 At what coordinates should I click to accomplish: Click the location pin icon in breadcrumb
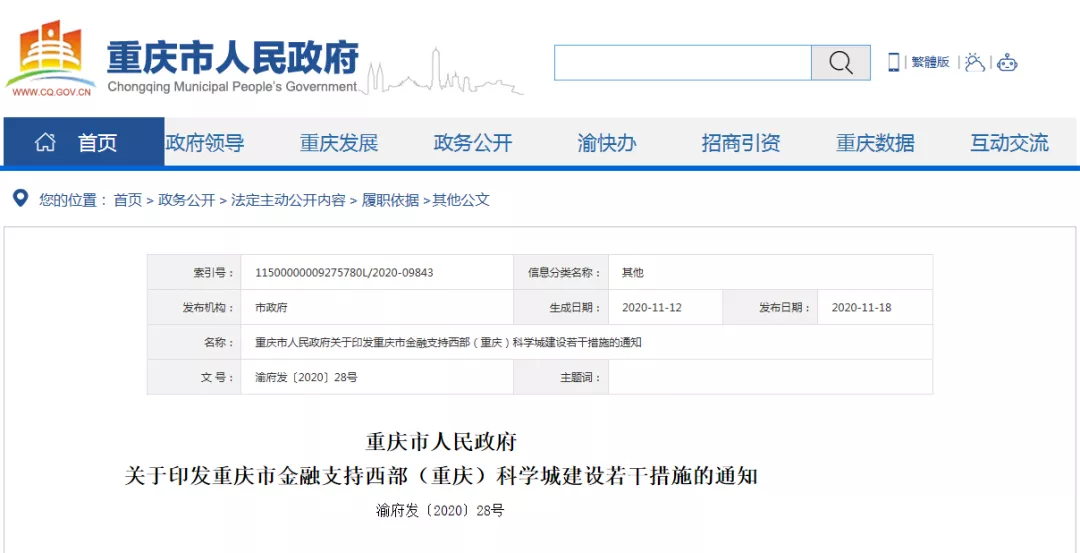click(x=20, y=199)
